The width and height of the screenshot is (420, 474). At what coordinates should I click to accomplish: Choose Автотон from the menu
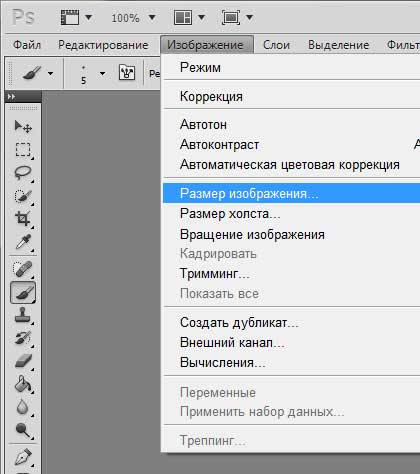[x=291, y=125]
